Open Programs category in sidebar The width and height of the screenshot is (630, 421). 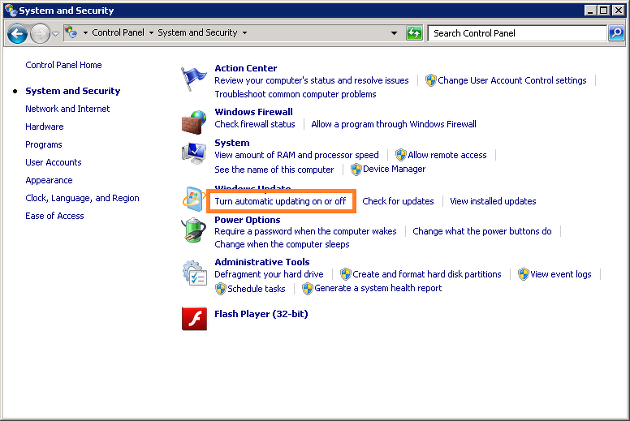(44, 145)
